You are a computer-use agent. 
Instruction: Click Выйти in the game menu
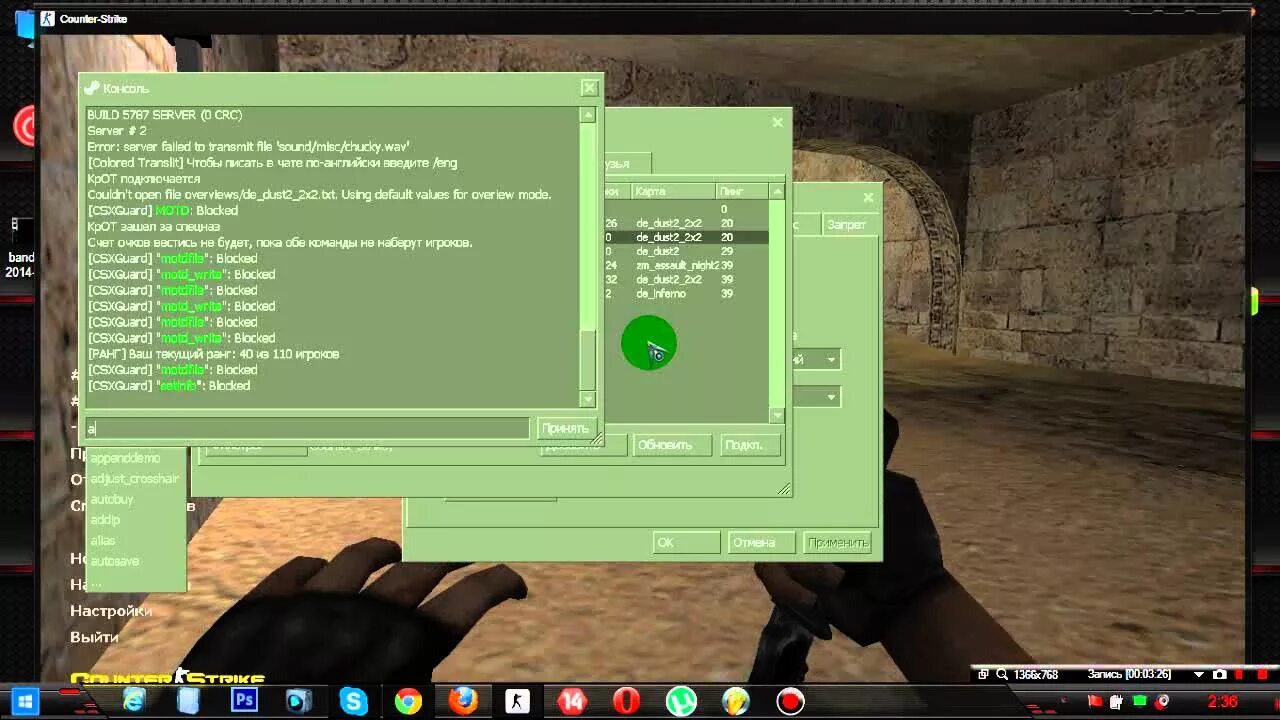pyautogui.click(x=94, y=636)
